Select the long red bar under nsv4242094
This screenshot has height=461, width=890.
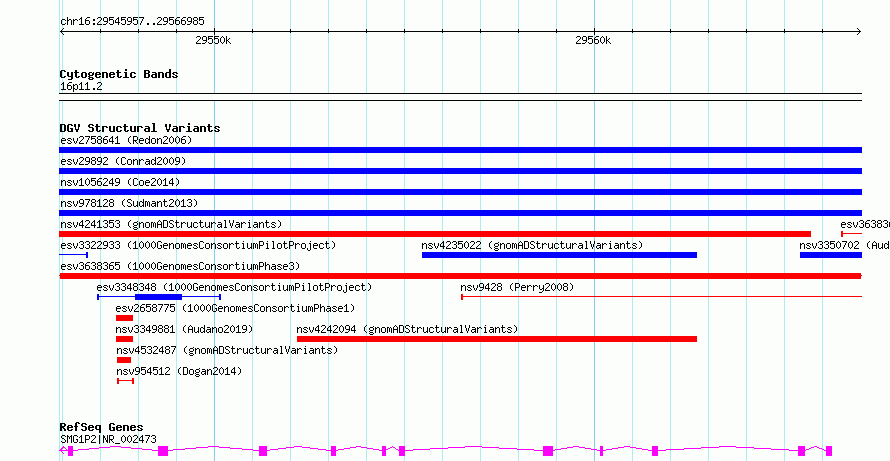tap(497, 339)
